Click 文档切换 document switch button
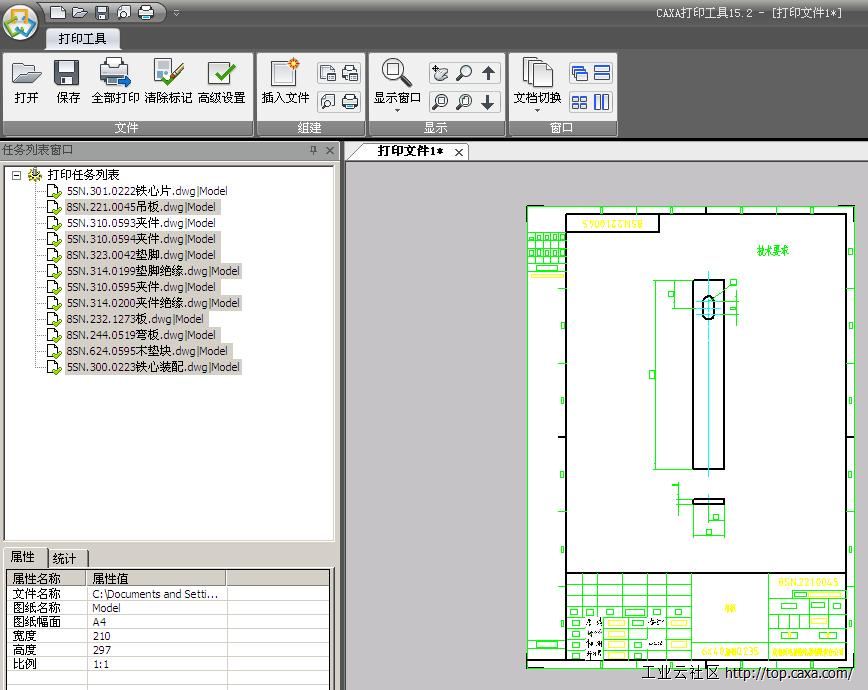Image resolution: width=868 pixels, height=690 pixels. click(x=537, y=81)
